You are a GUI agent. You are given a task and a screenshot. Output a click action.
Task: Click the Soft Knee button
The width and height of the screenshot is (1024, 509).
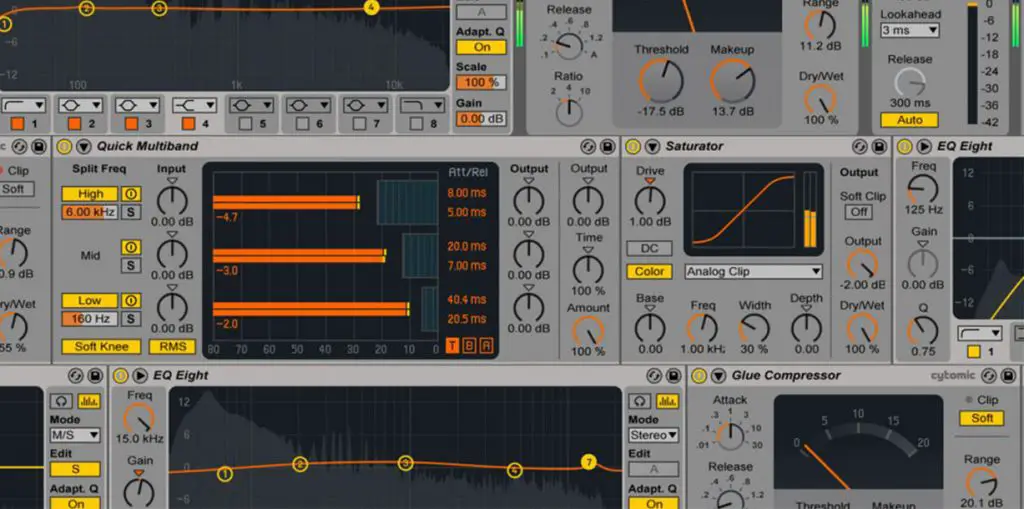tap(101, 346)
